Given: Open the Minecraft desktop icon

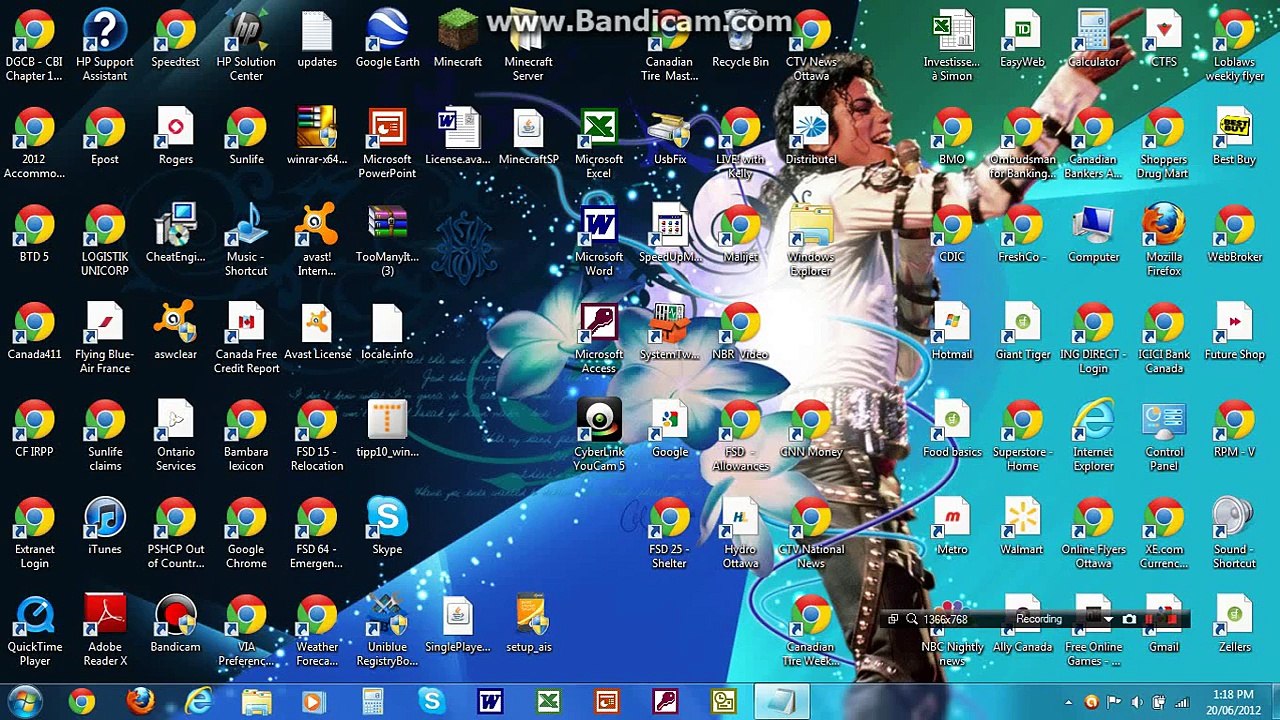Looking at the screenshot, I should (458, 40).
